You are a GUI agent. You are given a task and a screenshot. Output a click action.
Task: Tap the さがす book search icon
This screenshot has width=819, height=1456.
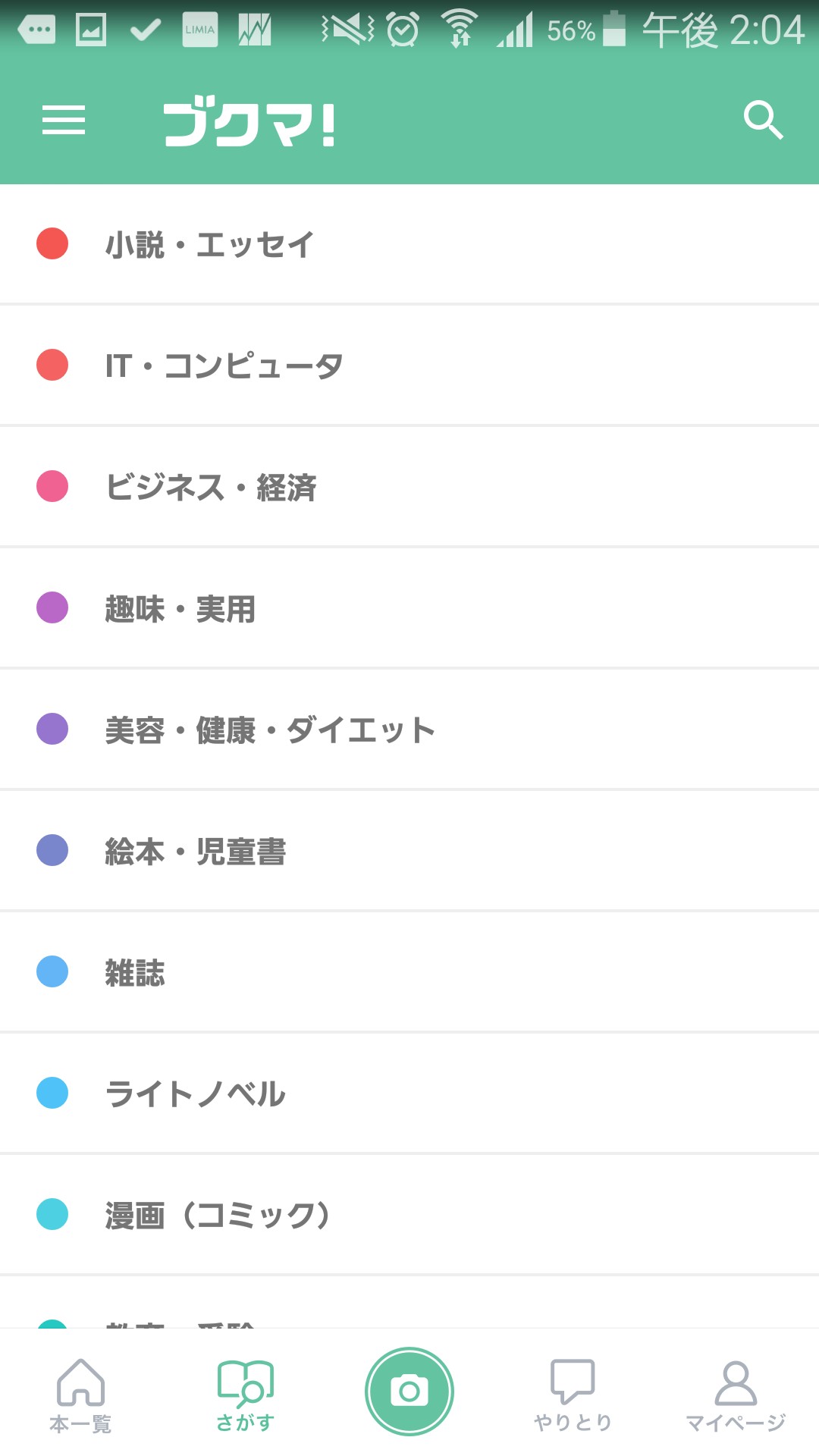coord(245,1385)
